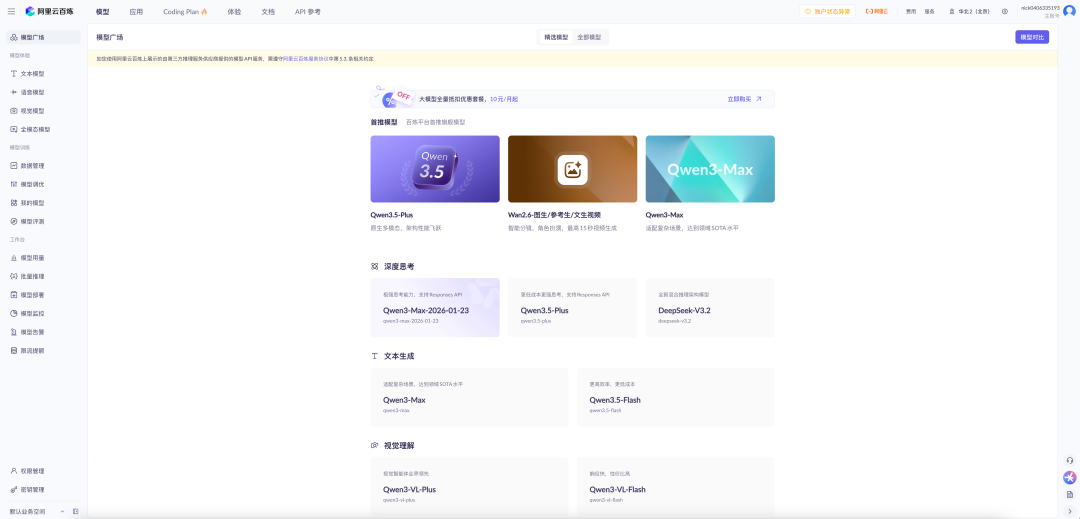Click the 账户状态异常 warning button

(x=827, y=12)
